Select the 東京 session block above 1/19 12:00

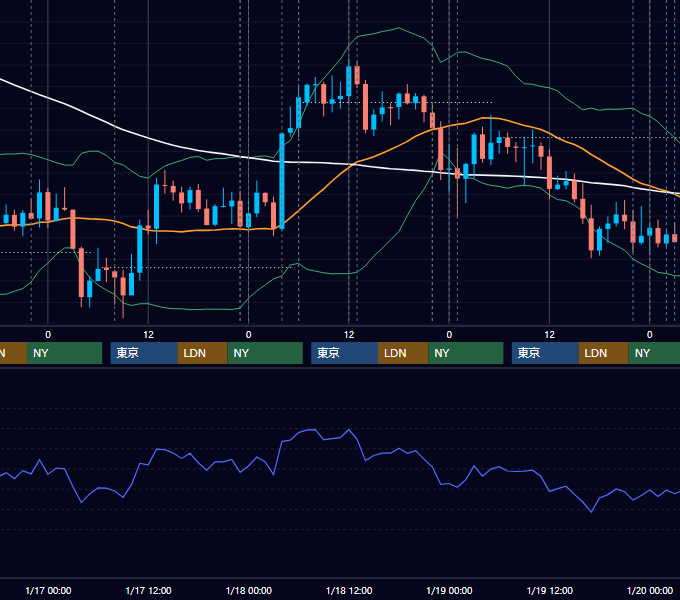pyautogui.click(x=545, y=353)
